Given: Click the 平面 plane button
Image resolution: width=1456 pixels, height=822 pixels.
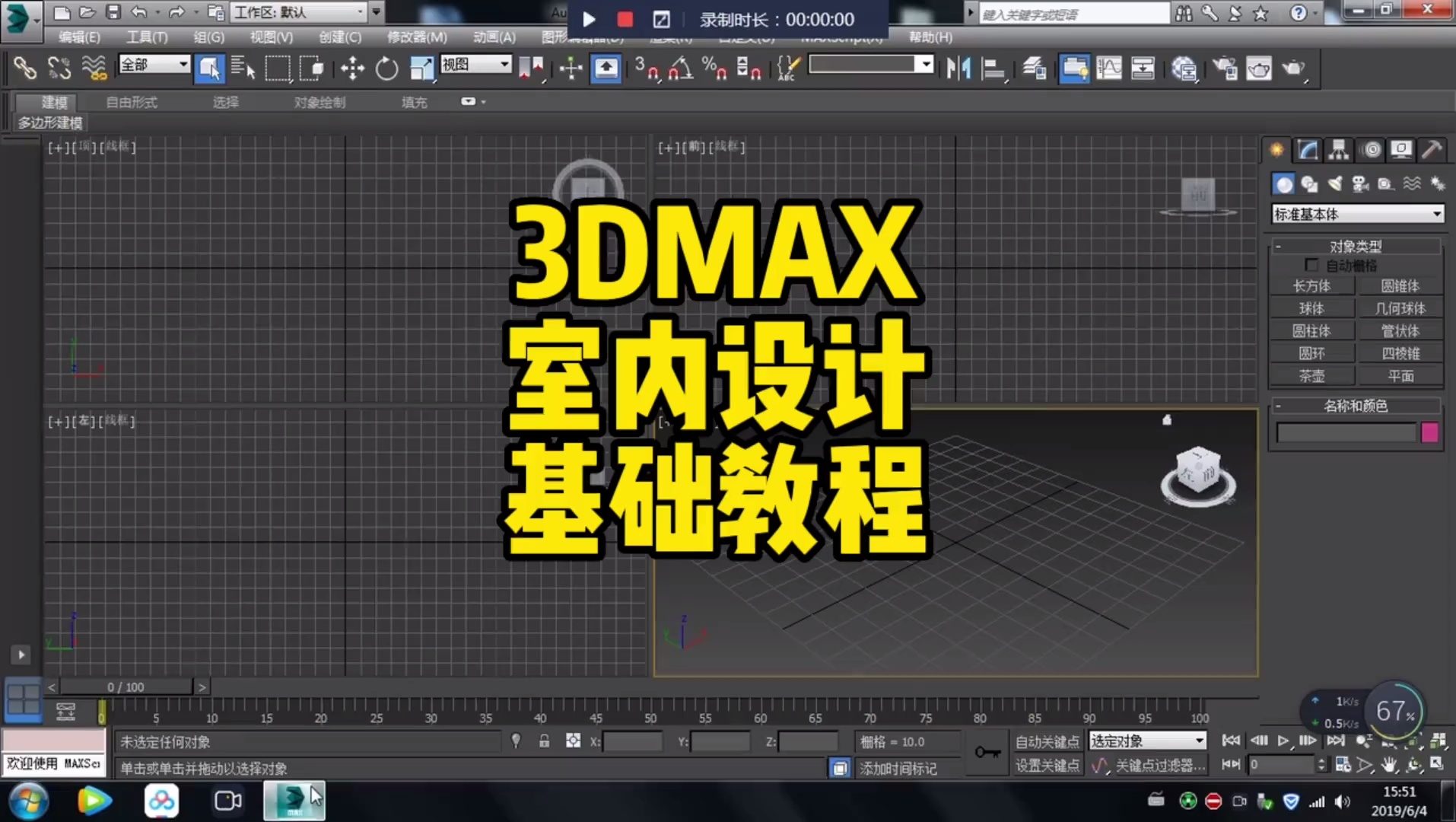Looking at the screenshot, I should pyautogui.click(x=1400, y=376).
